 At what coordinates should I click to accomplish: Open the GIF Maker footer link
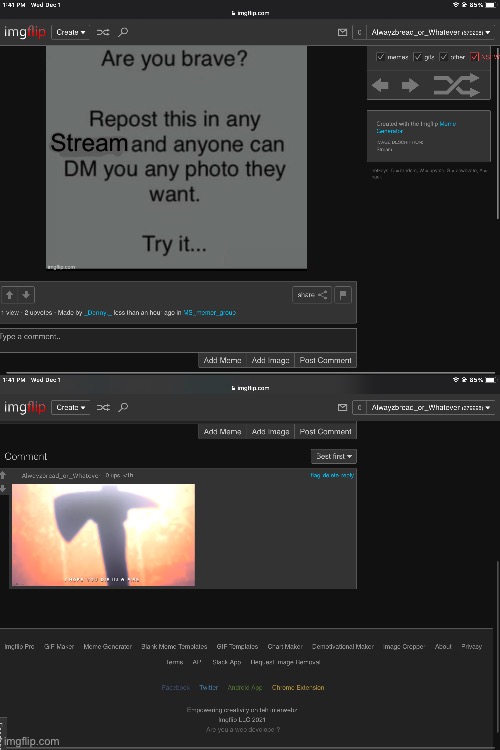click(x=59, y=646)
